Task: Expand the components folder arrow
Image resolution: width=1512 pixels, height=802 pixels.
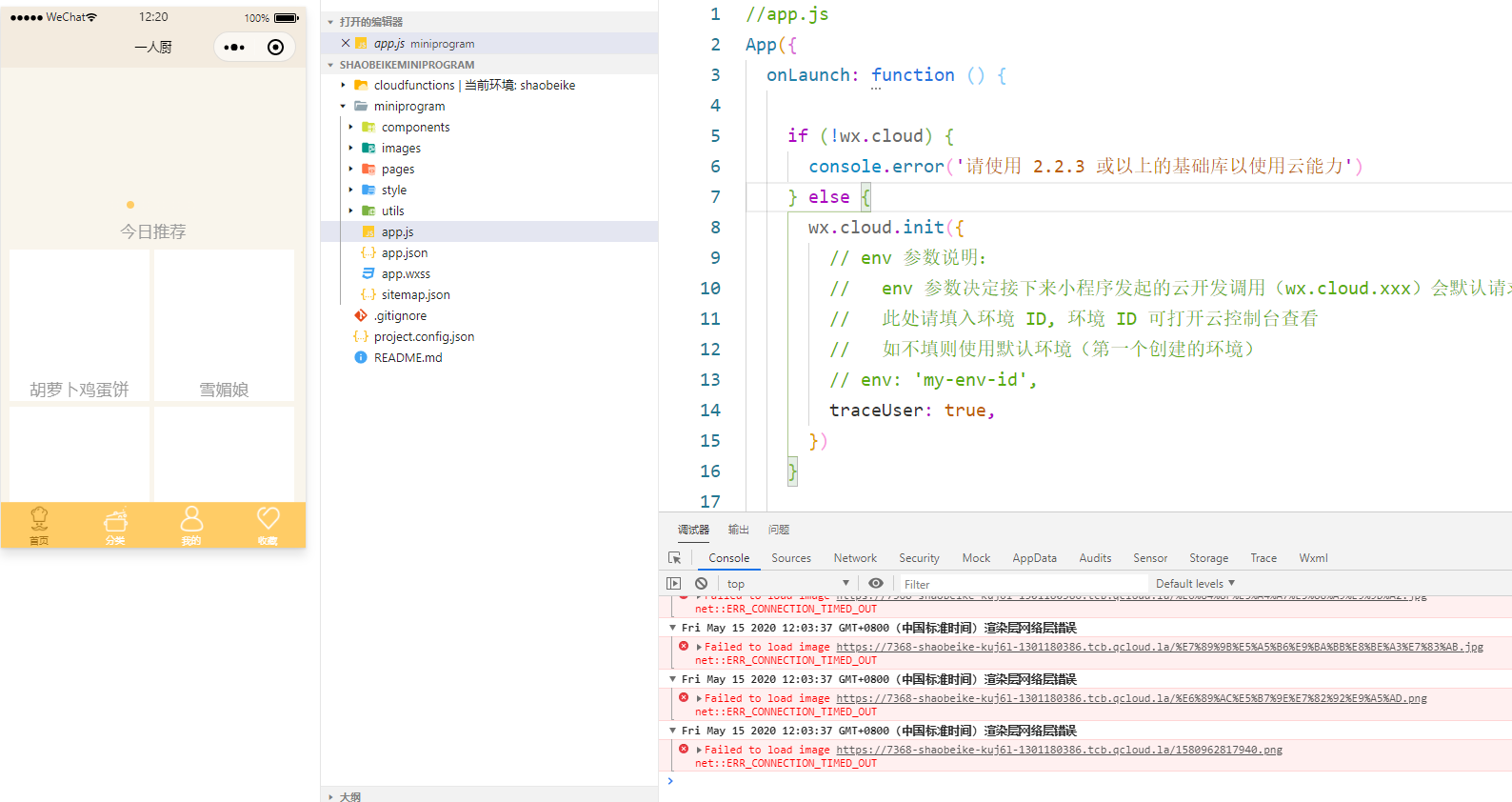Action: [x=351, y=127]
